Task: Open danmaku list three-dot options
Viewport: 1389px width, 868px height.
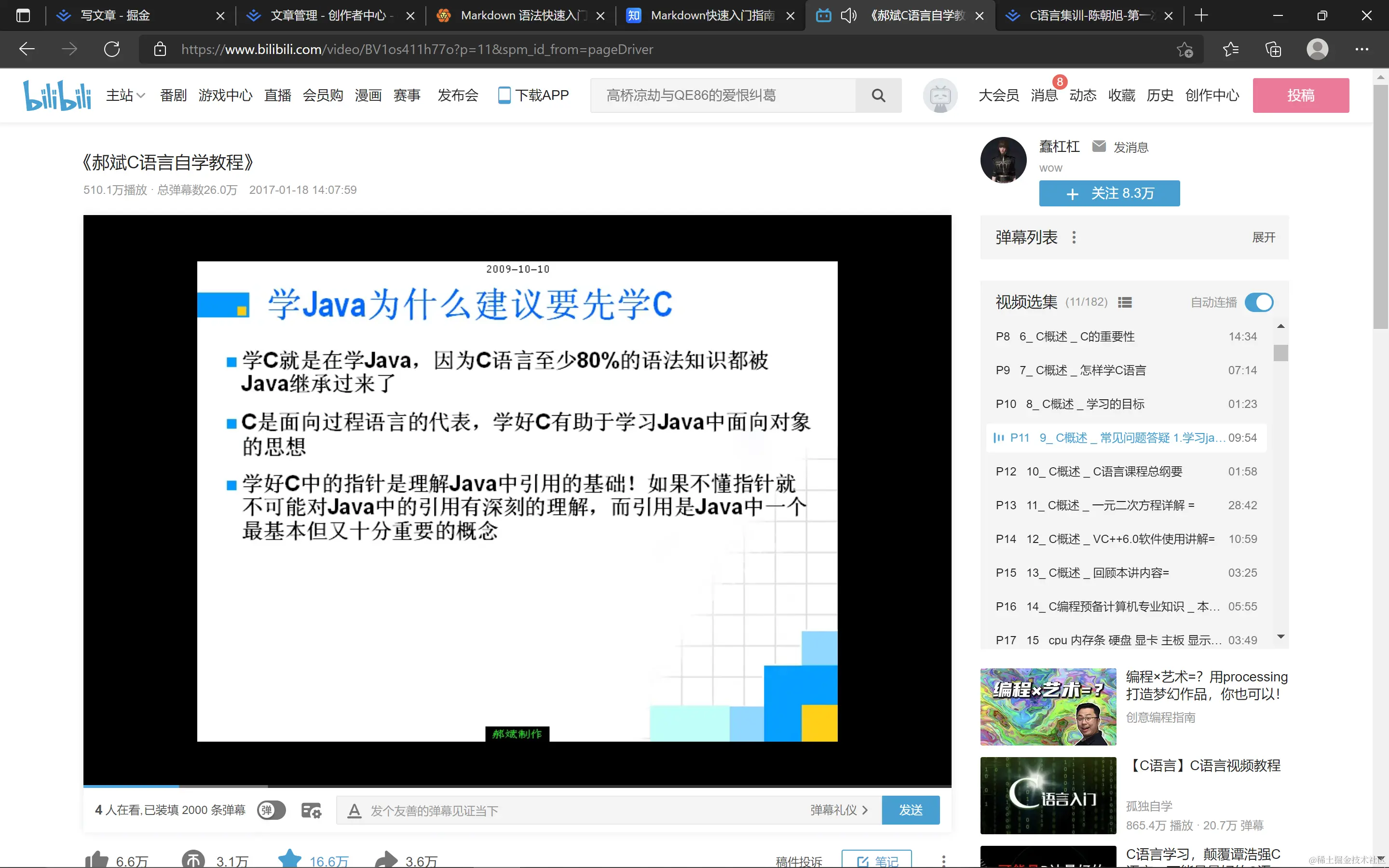Action: 1074,237
